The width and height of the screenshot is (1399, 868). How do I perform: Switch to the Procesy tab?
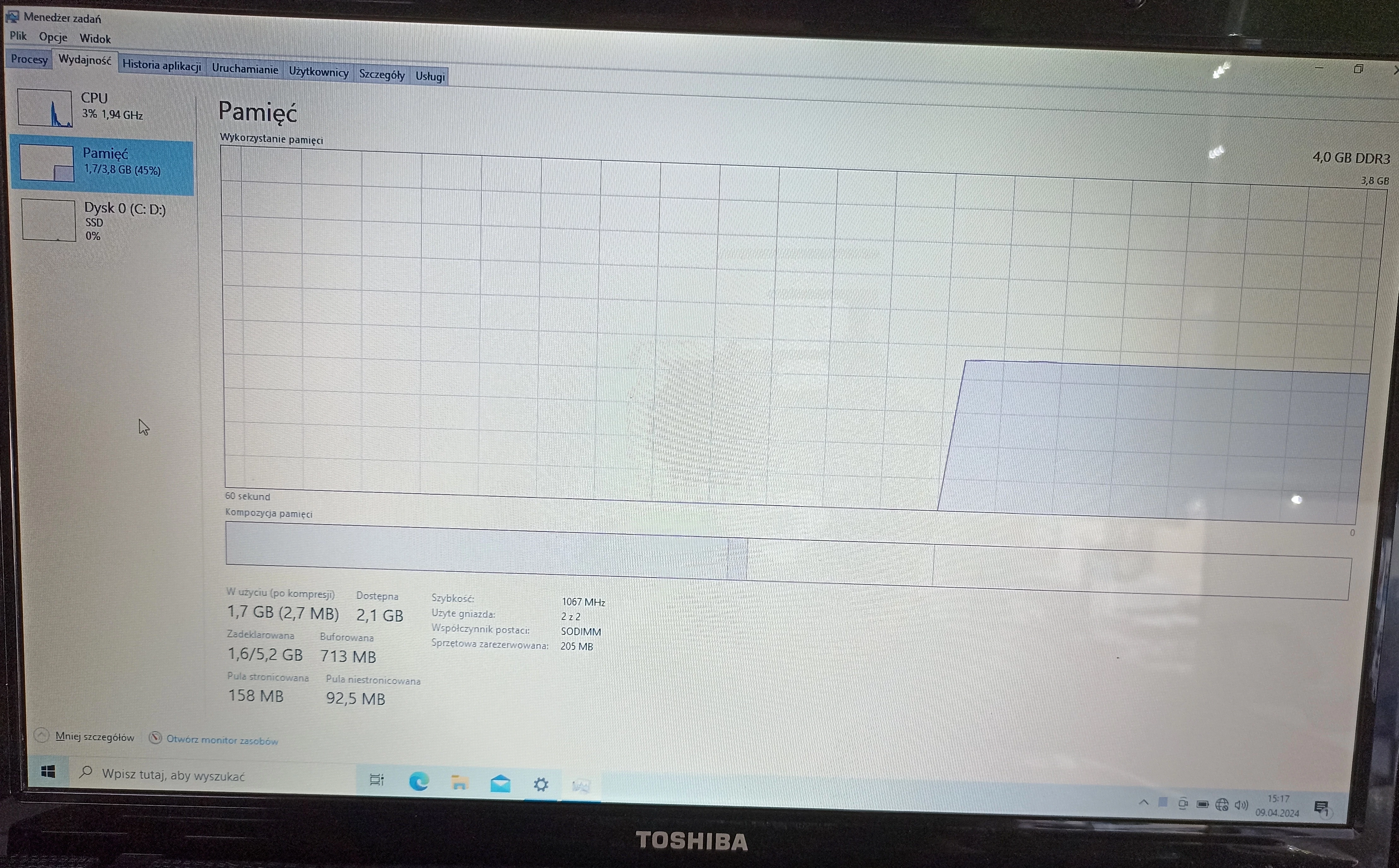[29, 59]
